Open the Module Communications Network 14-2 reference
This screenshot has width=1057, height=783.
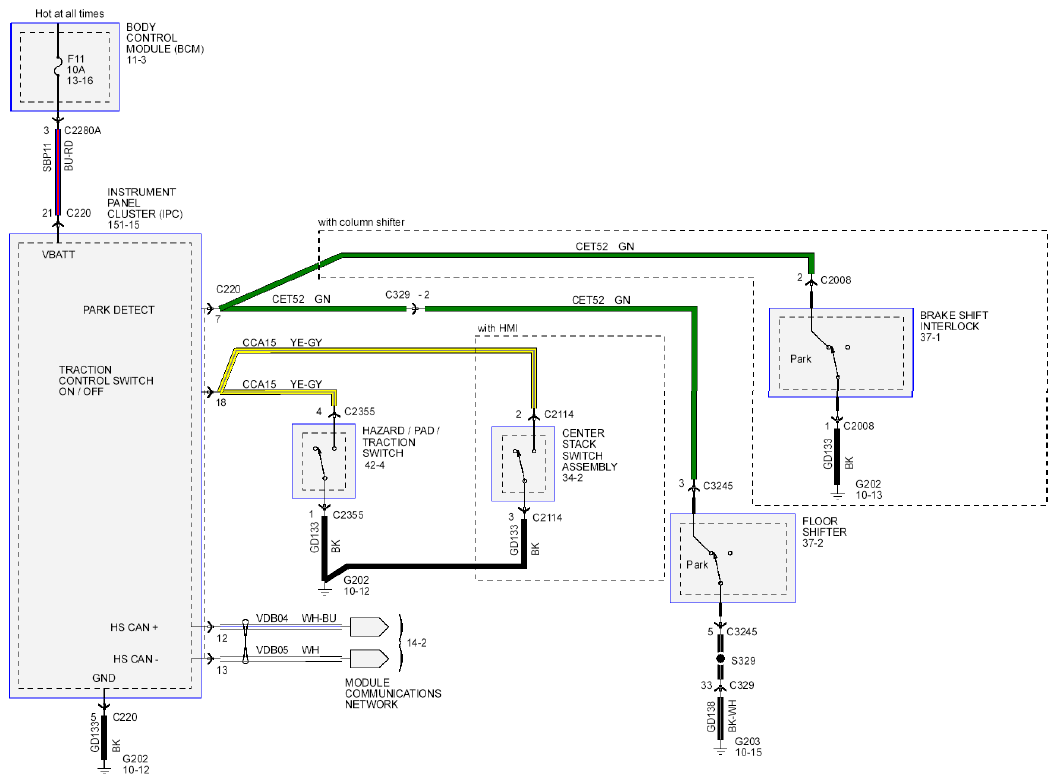(417, 643)
